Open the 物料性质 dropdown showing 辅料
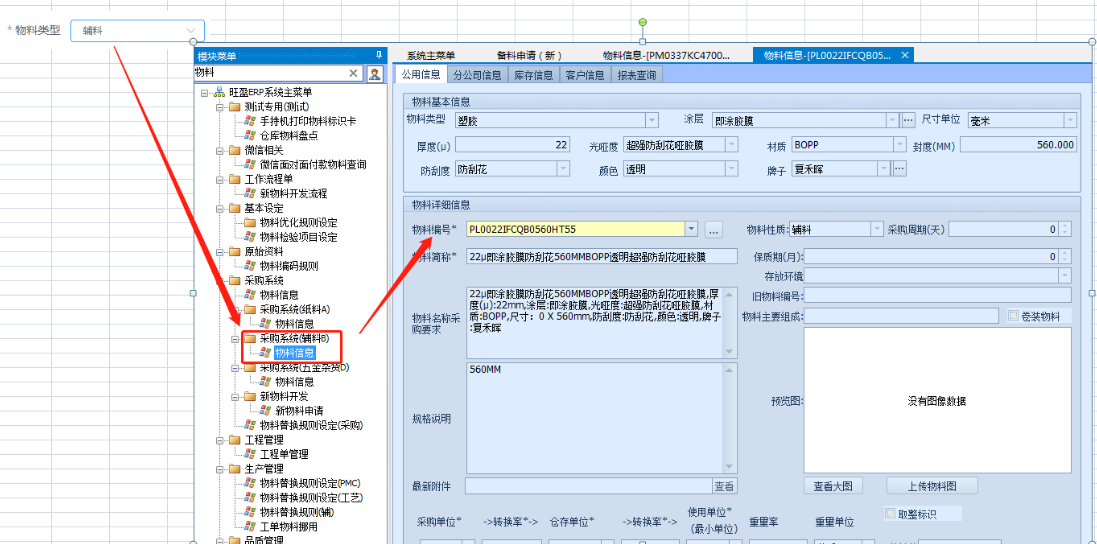This screenshot has height=544, width=1097. 877,229
